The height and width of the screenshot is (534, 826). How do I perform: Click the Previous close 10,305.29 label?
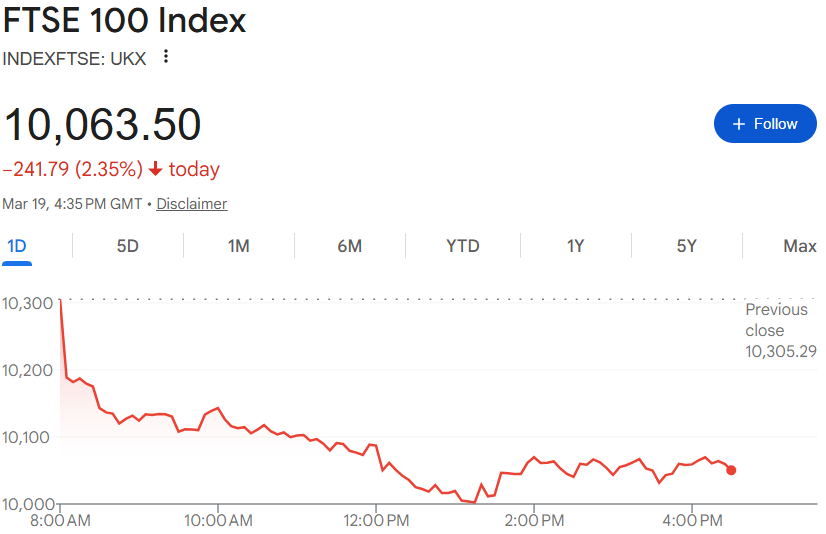point(780,331)
